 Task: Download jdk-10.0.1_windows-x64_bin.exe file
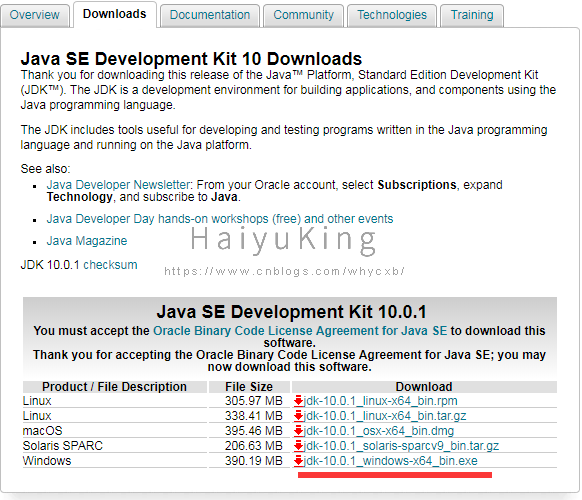pyautogui.click(x=390, y=461)
